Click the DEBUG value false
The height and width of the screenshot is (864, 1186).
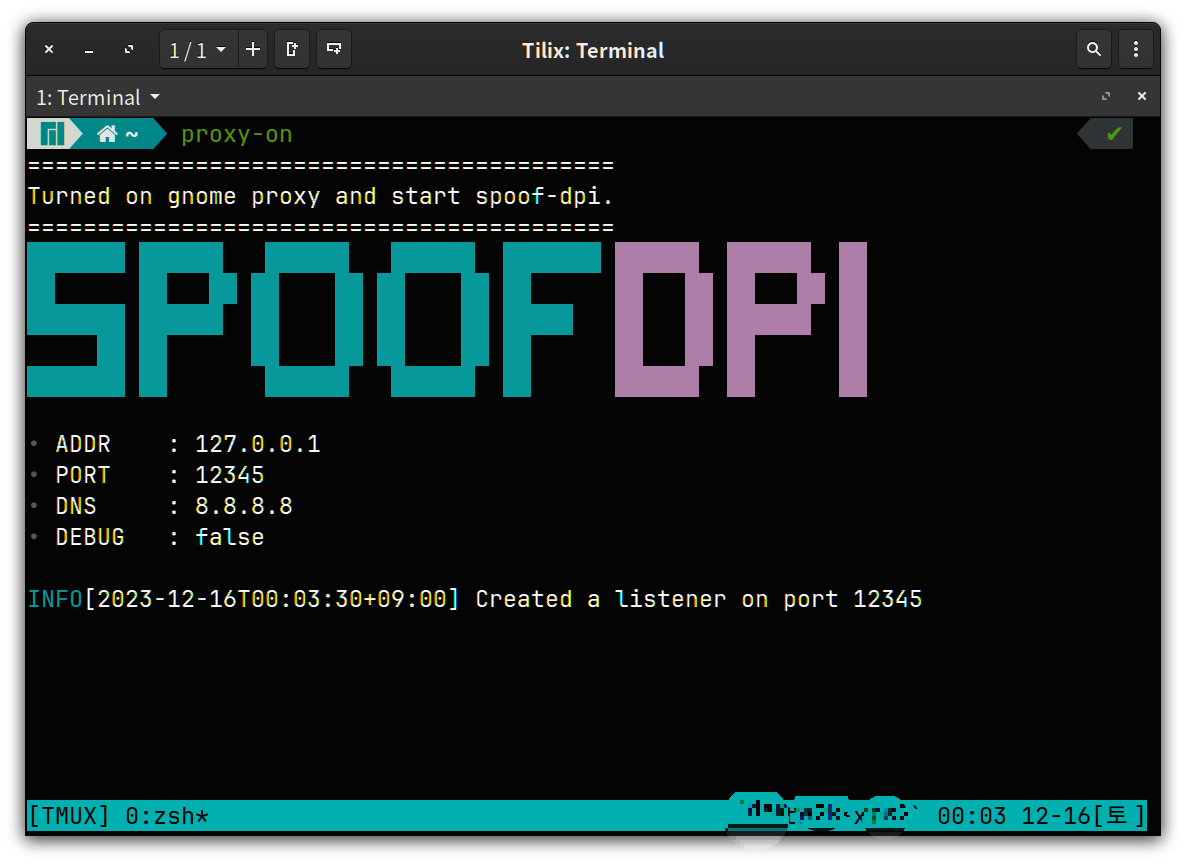230,537
